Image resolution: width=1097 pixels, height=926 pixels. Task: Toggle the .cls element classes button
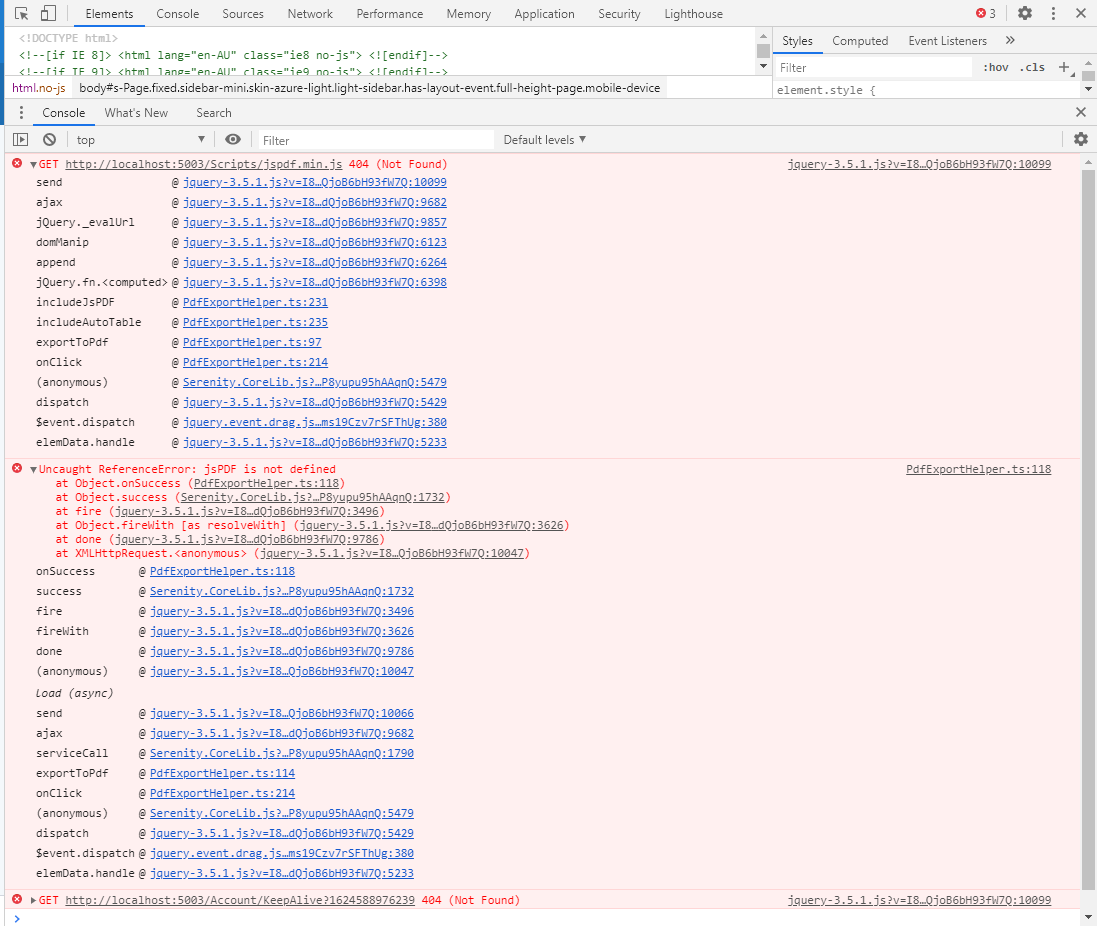1033,67
